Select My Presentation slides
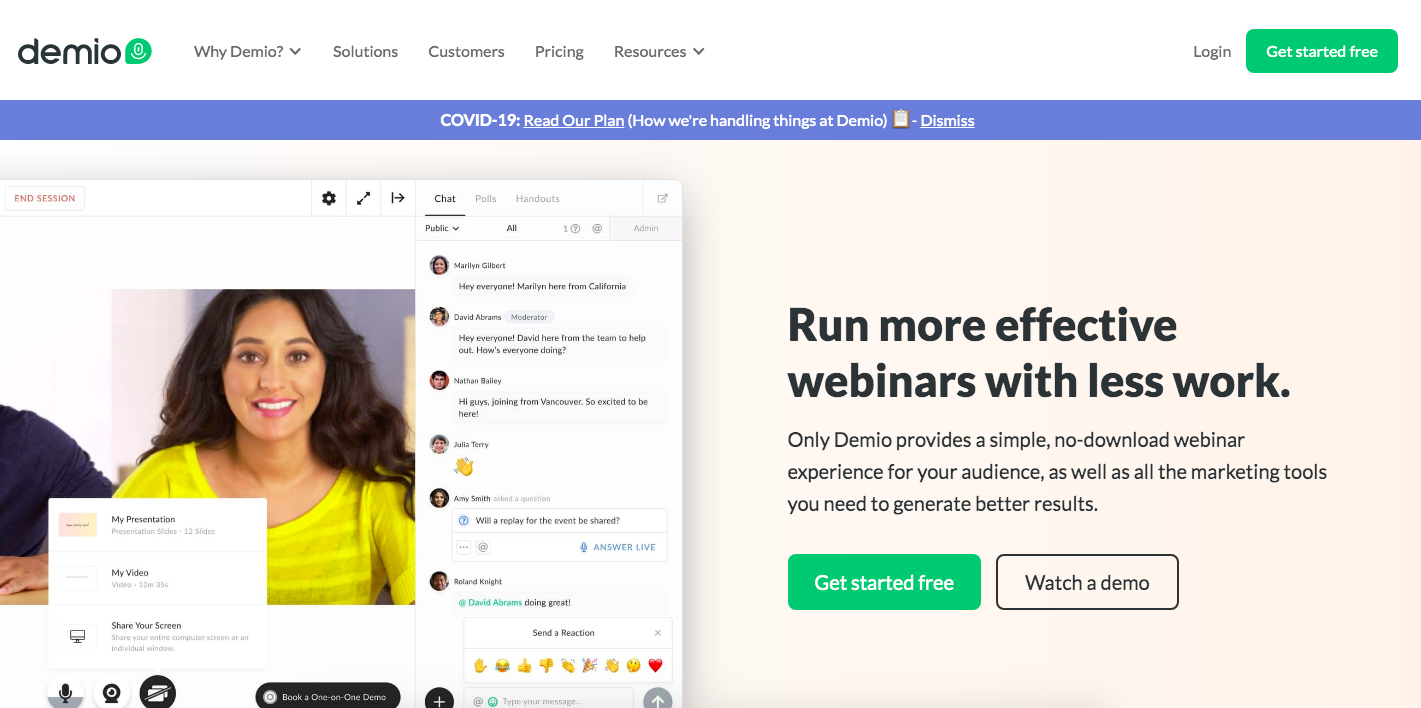This screenshot has width=1421, height=708. pos(158,525)
